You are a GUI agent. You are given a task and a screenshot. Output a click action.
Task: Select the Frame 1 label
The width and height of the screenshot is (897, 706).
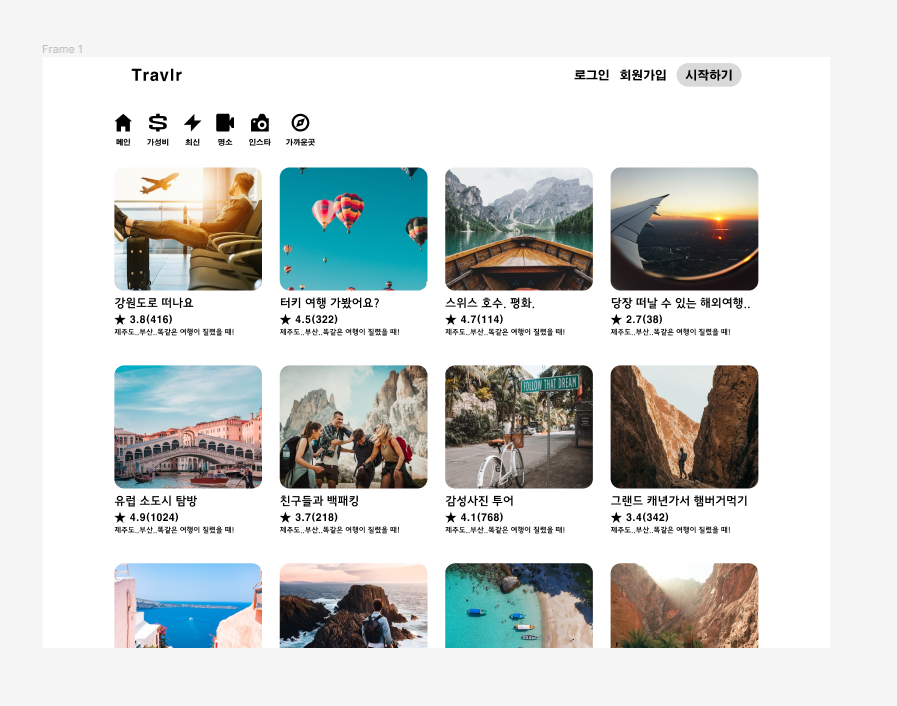tap(62, 49)
